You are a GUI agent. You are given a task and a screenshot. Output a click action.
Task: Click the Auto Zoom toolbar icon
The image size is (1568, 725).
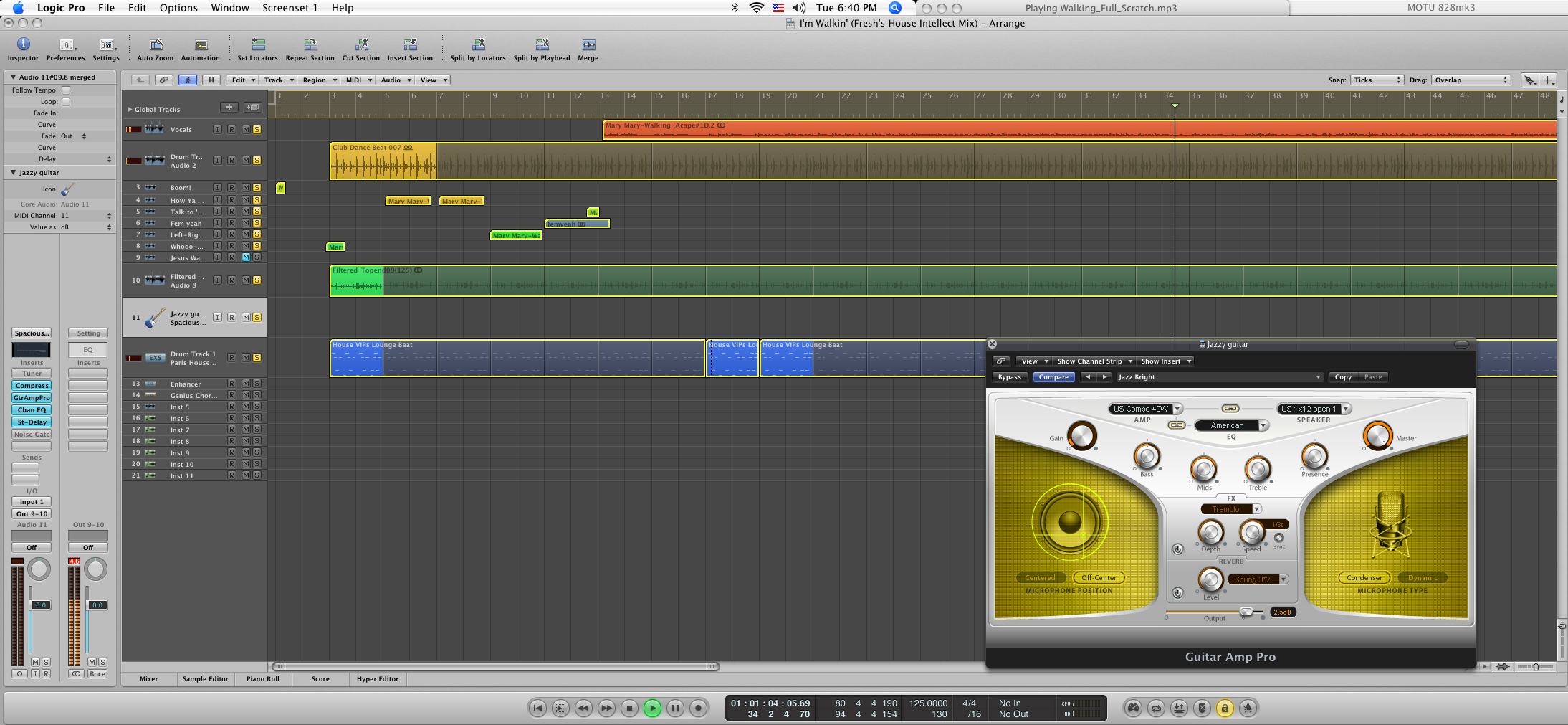coord(156,45)
